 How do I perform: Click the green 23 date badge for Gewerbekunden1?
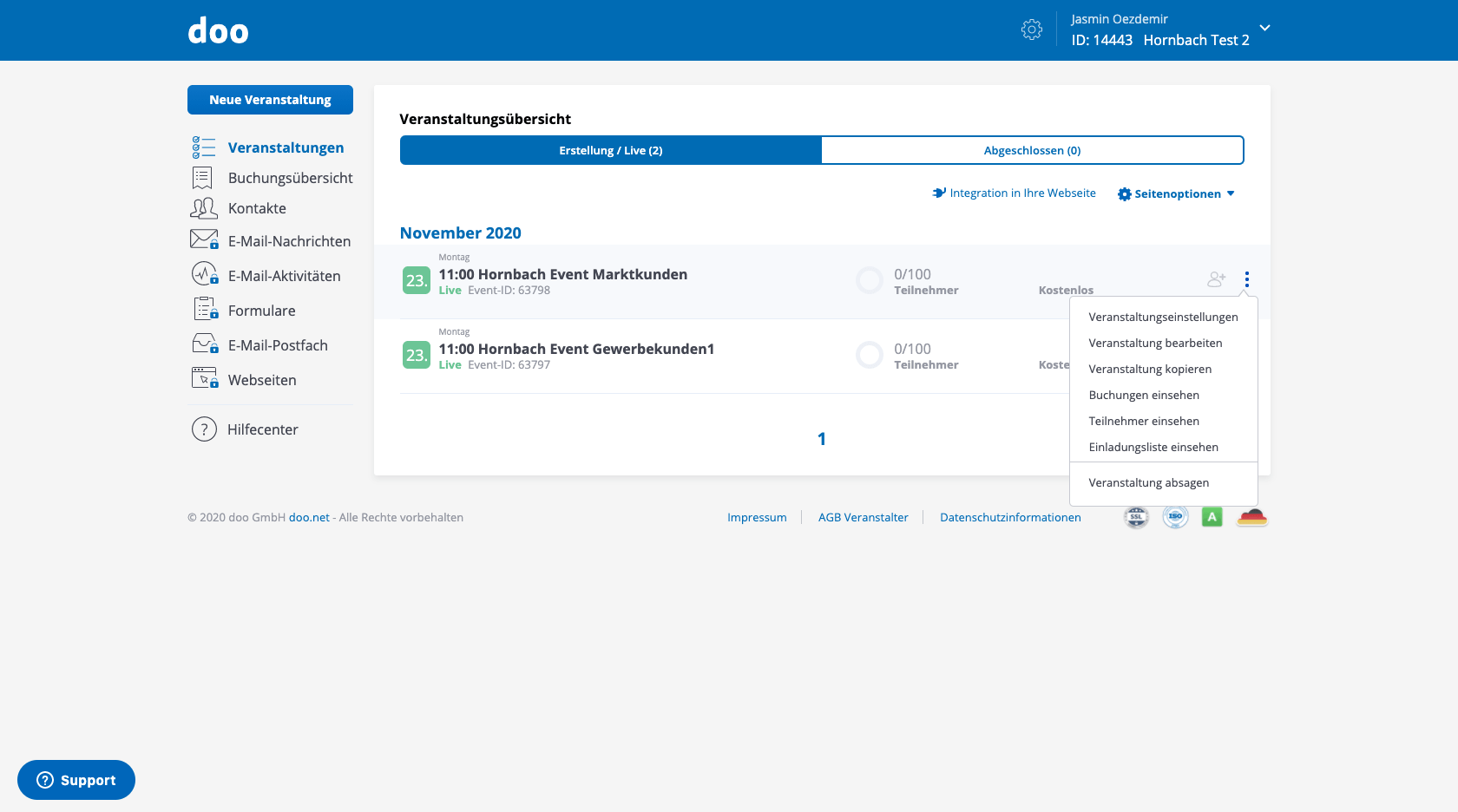417,355
